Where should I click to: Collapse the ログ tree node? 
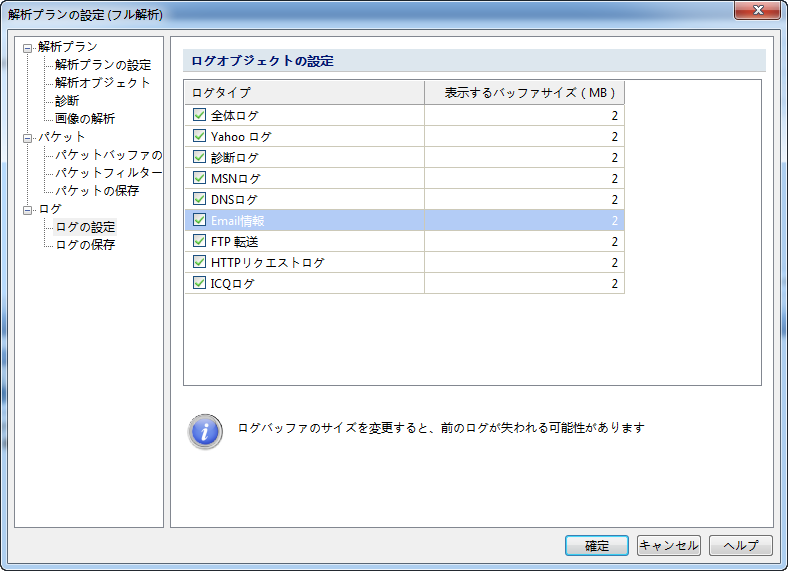pyautogui.click(x=28, y=209)
